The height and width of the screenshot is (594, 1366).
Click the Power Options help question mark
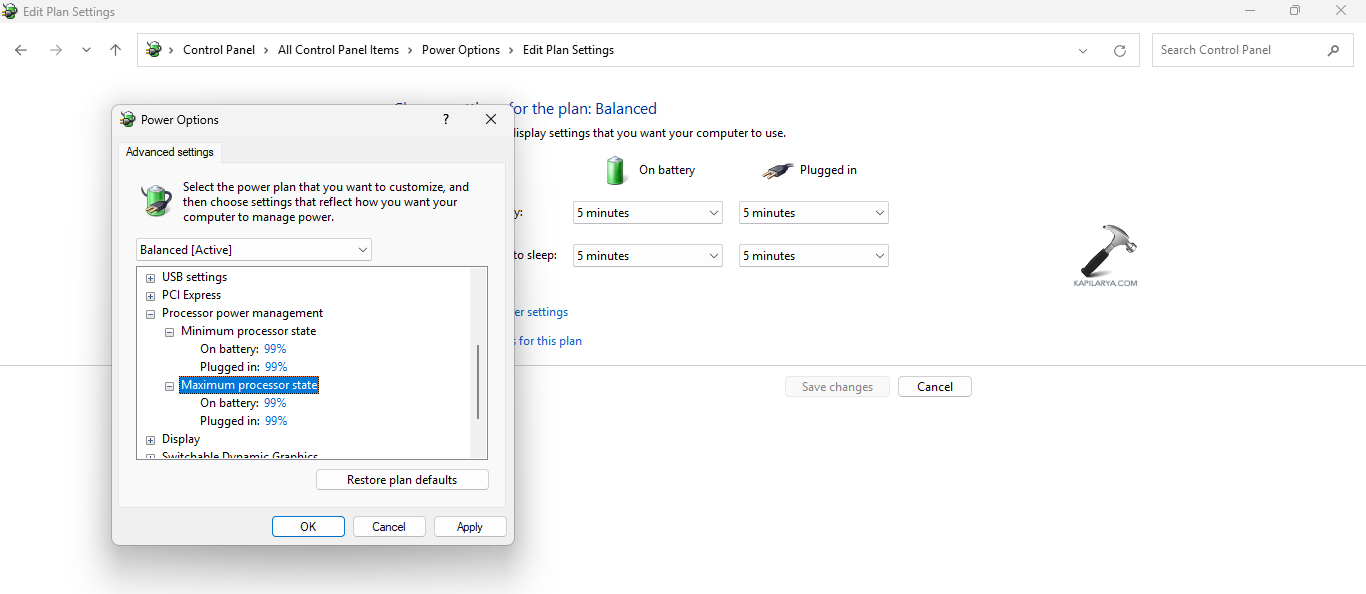[445, 118]
